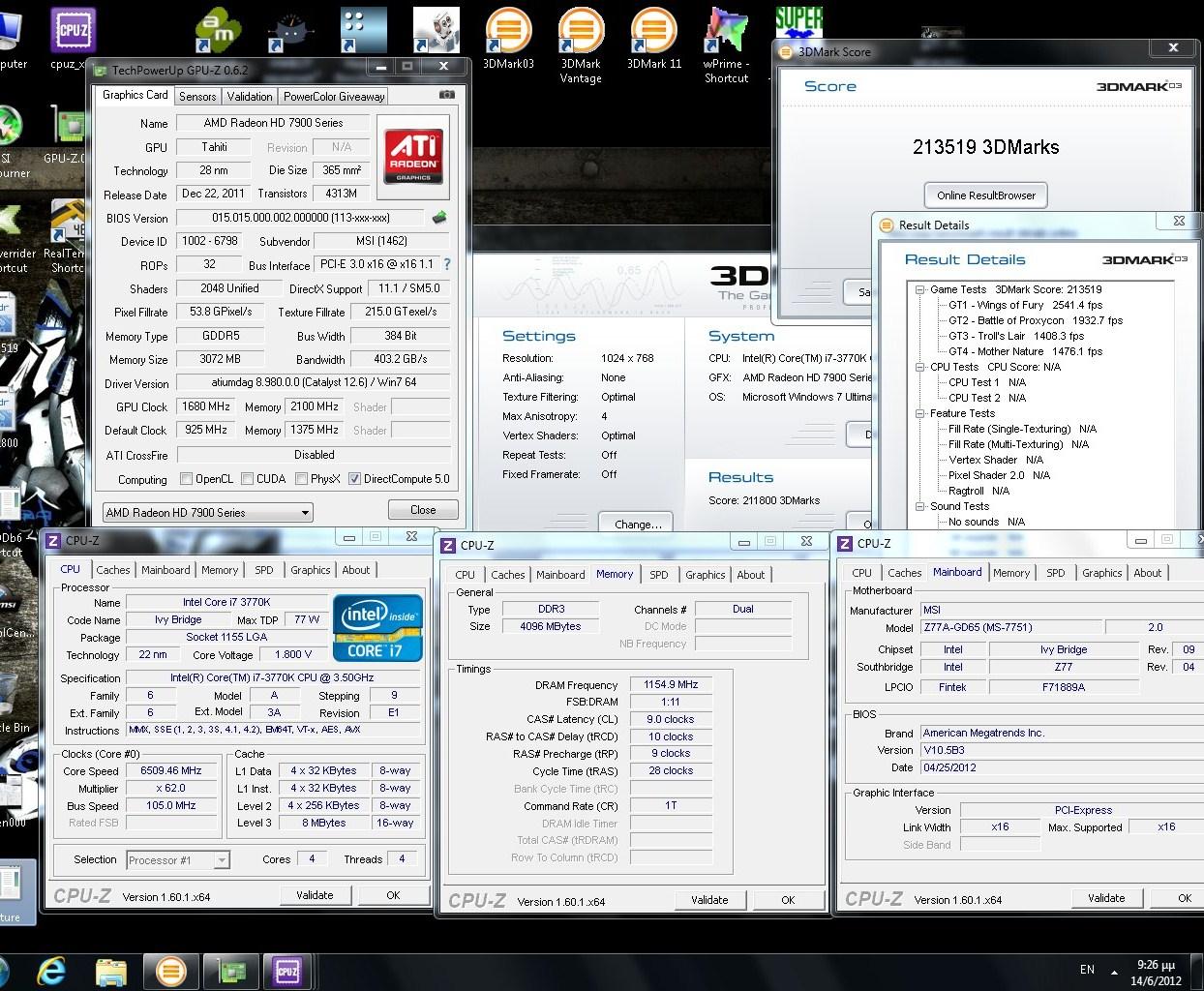Collapse the CPU Tests tree node
The image size is (1204, 991).
(x=920, y=367)
